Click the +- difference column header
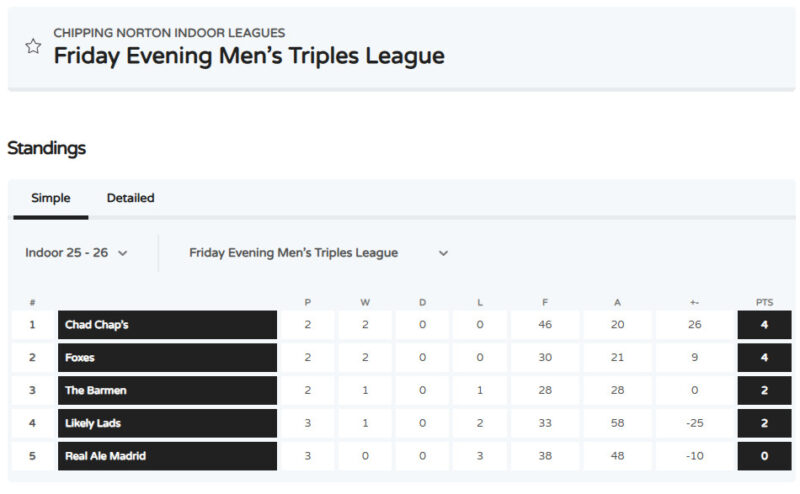This screenshot has height=494, width=800. (x=694, y=302)
